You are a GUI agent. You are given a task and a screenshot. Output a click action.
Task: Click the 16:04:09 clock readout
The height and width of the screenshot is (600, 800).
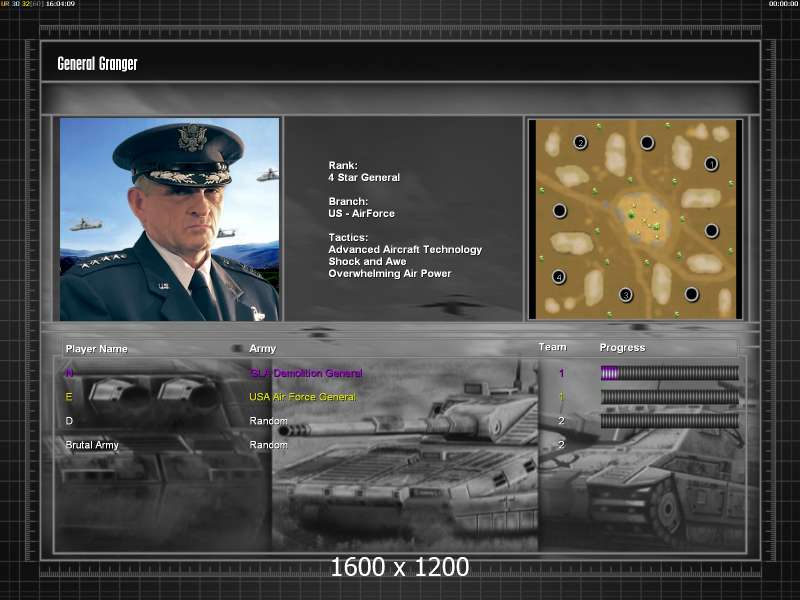click(x=60, y=4)
